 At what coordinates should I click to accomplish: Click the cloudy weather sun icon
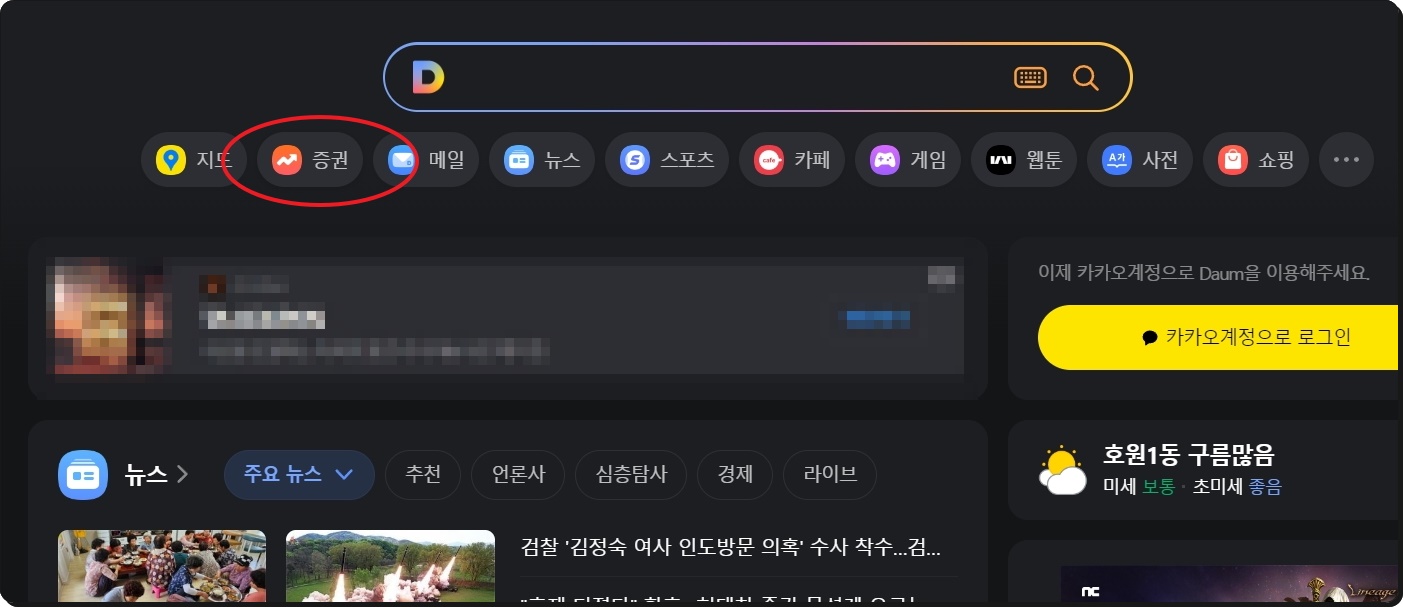1062,471
